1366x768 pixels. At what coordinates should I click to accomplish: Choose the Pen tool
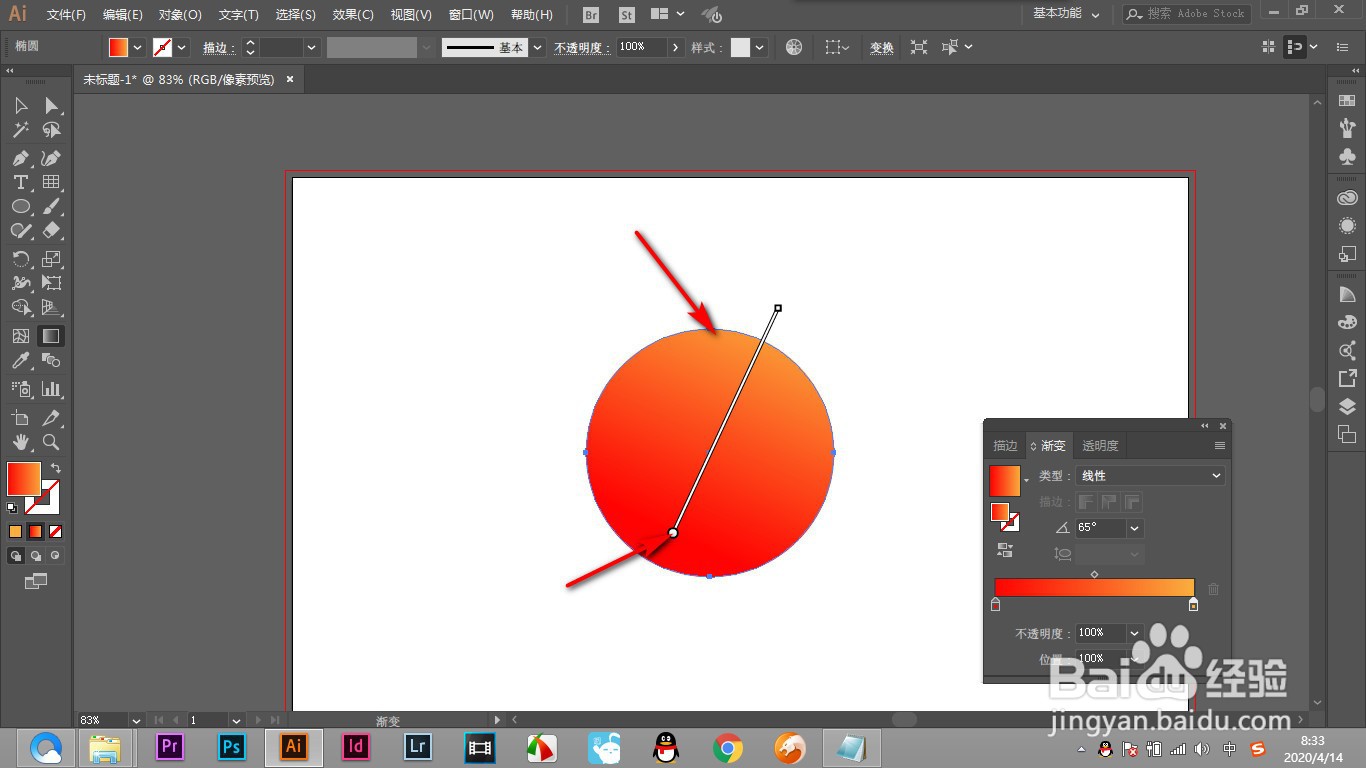[x=20, y=158]
